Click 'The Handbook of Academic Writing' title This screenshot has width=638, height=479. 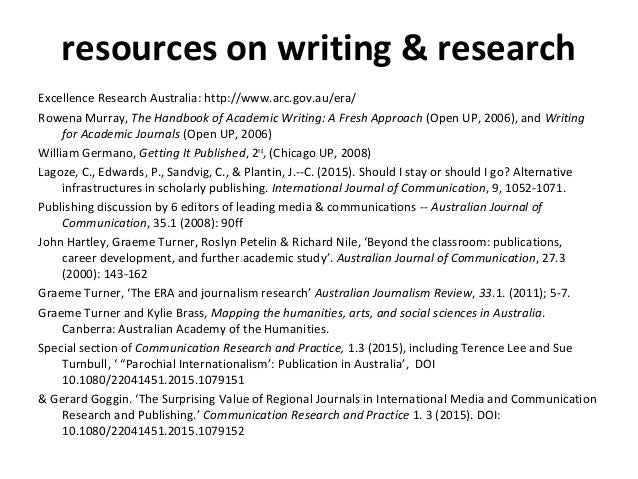[225, 118]
